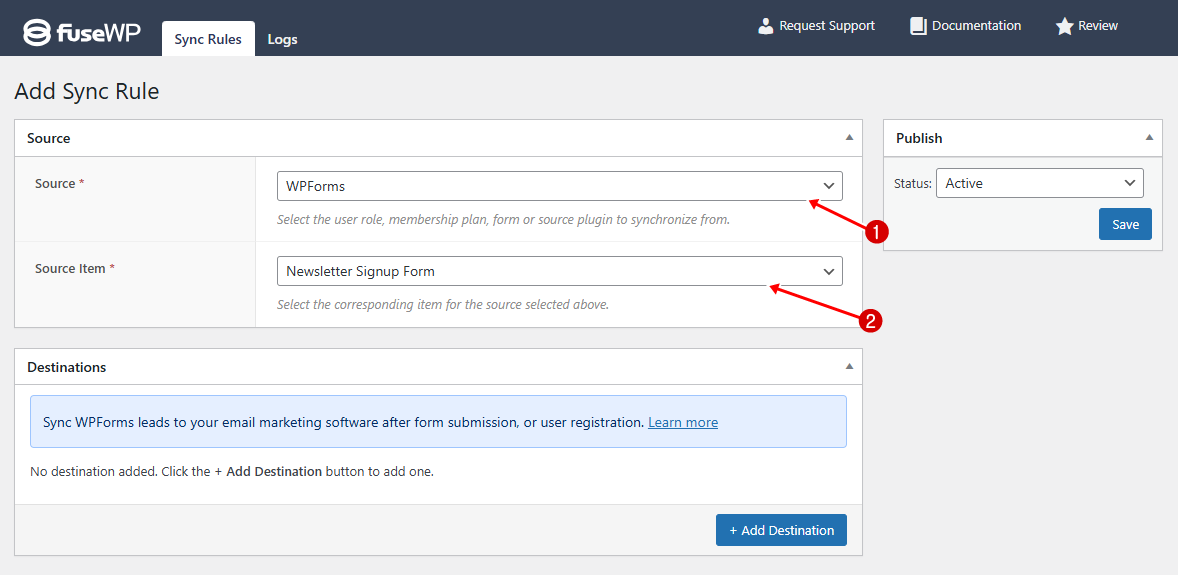Click the 'Select the user role, membership plan' hint
1178x575 pixels.
503,220
